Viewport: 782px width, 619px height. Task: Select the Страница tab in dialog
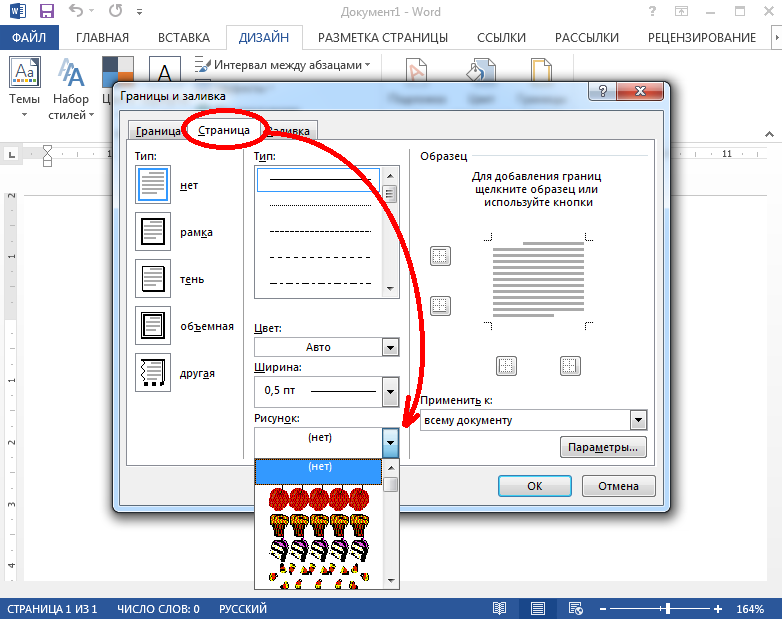click(x=224, y=130)
